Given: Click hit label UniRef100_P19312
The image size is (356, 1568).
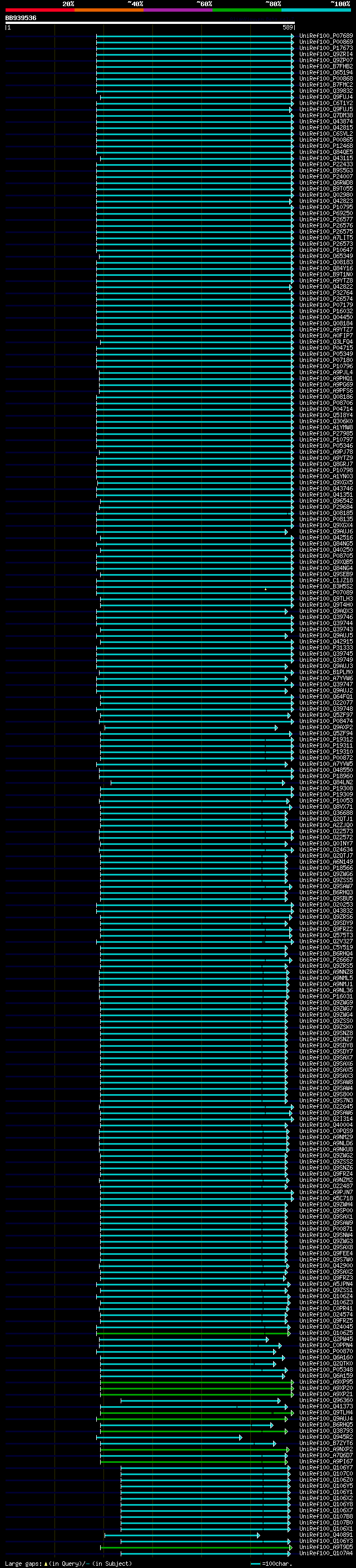Looking at the screenshot, I should (x=325, y=740).
